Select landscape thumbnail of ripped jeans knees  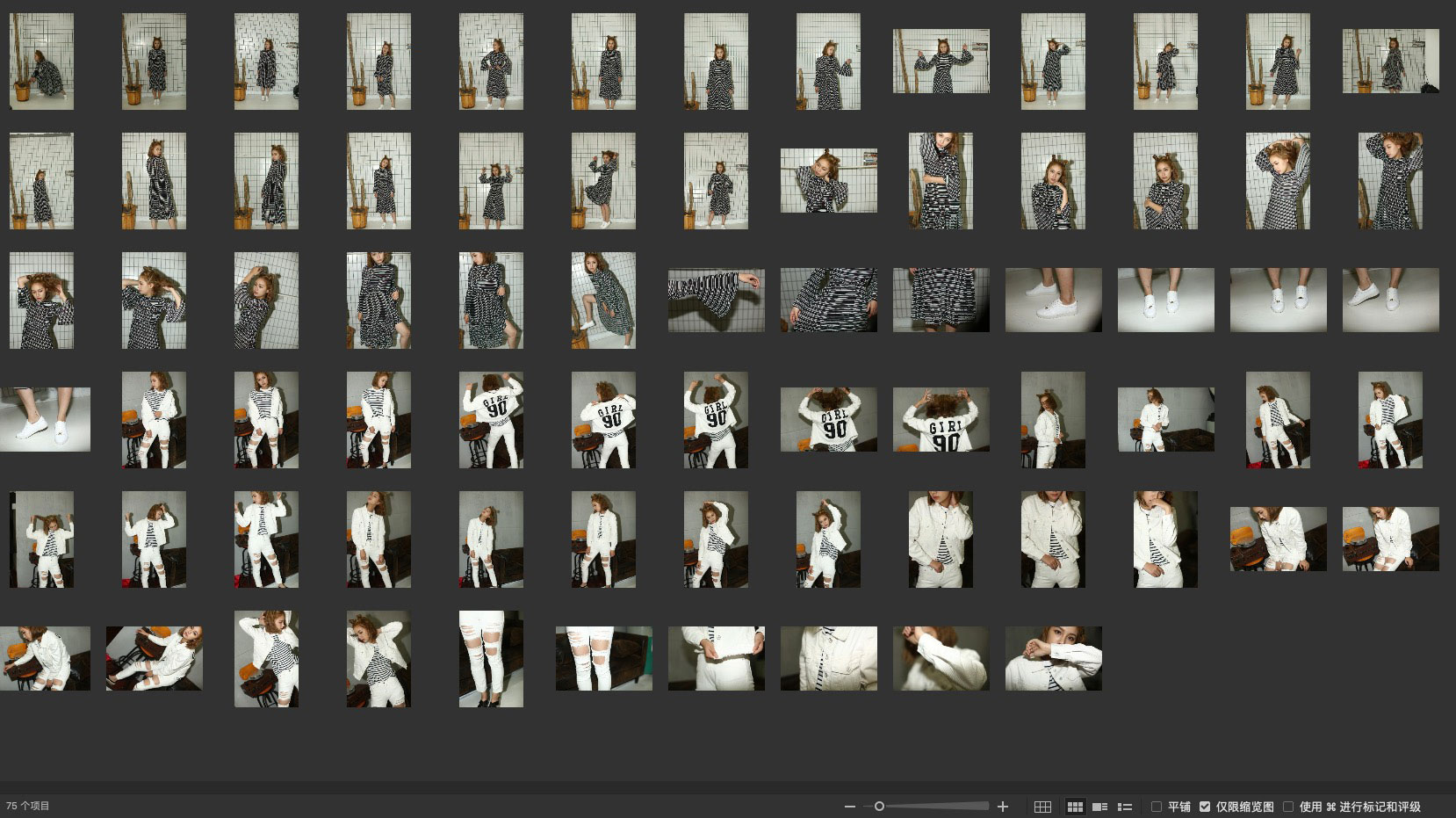click(x=603, y=658)
